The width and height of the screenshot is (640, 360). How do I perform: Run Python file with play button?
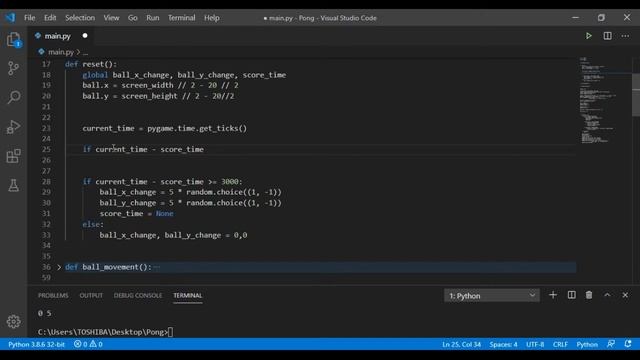(x=589, y=36)
